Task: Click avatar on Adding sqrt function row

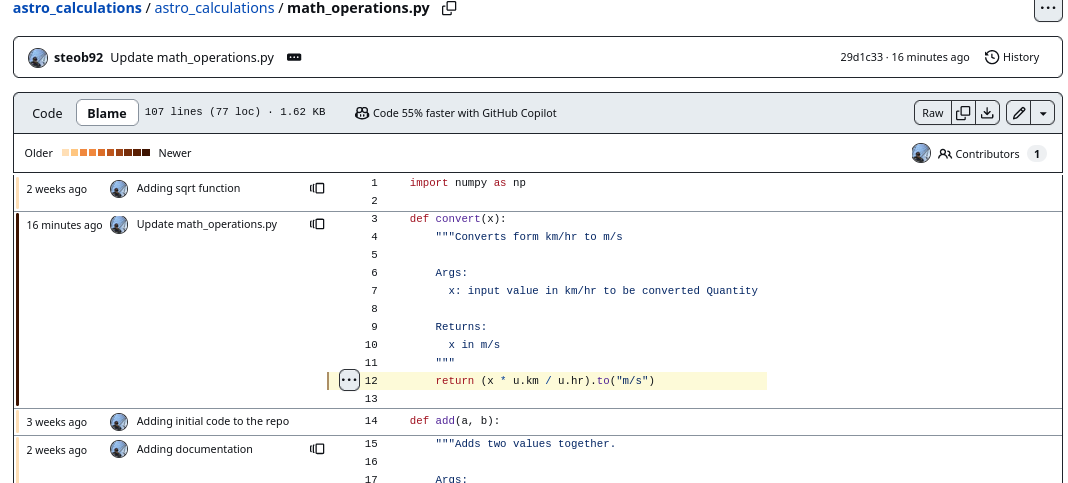Action: point(119,189)
